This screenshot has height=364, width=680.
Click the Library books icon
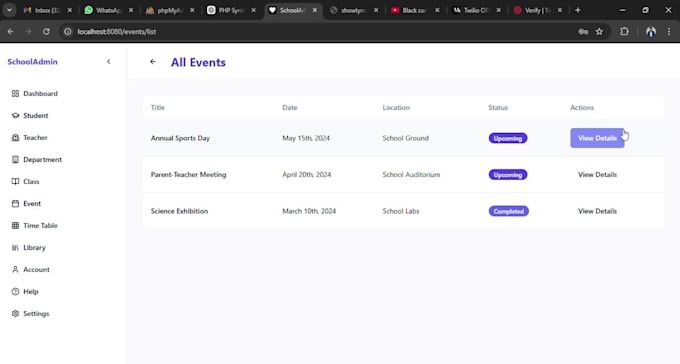[x=15, y=248]
